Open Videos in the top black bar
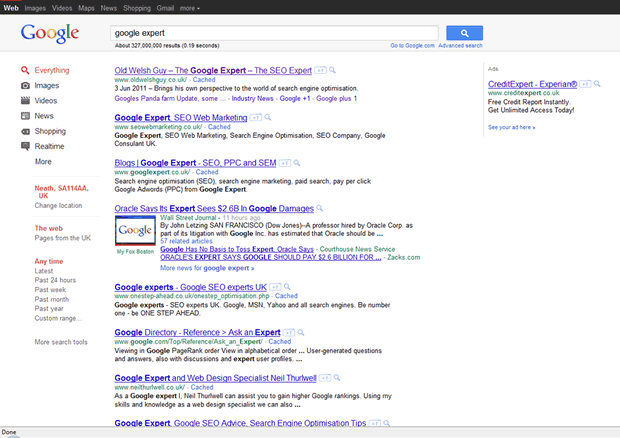The image size is (620, 438). pyautogui.click(x=62, y=8)
